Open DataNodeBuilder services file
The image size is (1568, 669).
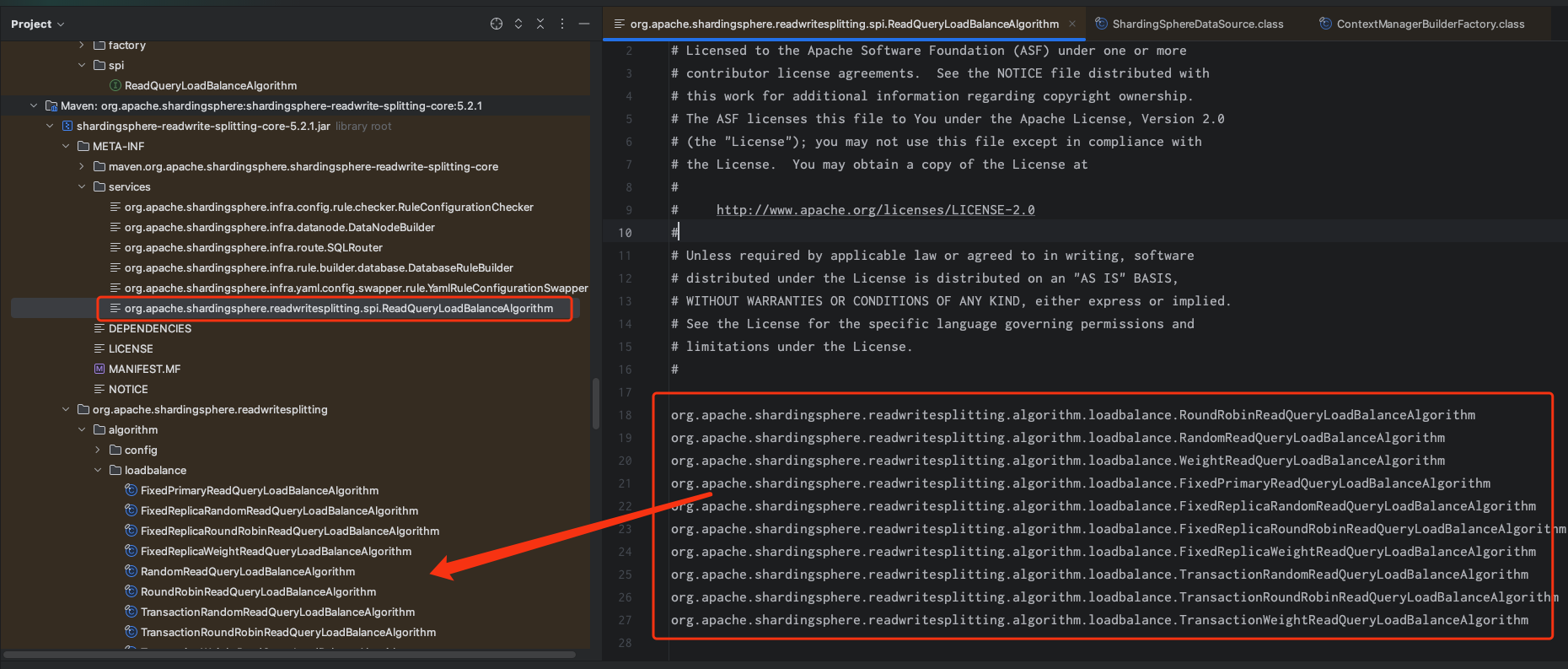click(279, 227)
